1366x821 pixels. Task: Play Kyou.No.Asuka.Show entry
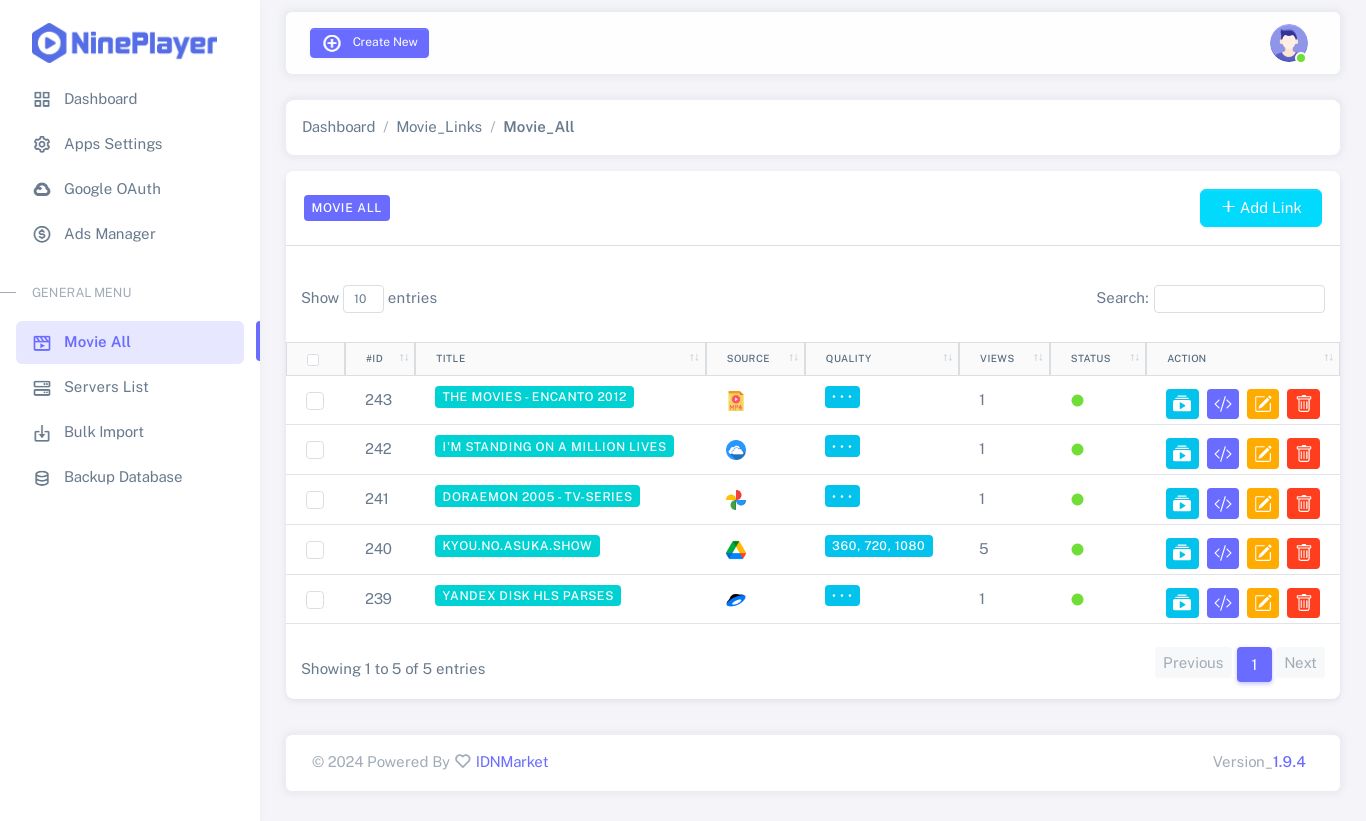click(1182, 553)
